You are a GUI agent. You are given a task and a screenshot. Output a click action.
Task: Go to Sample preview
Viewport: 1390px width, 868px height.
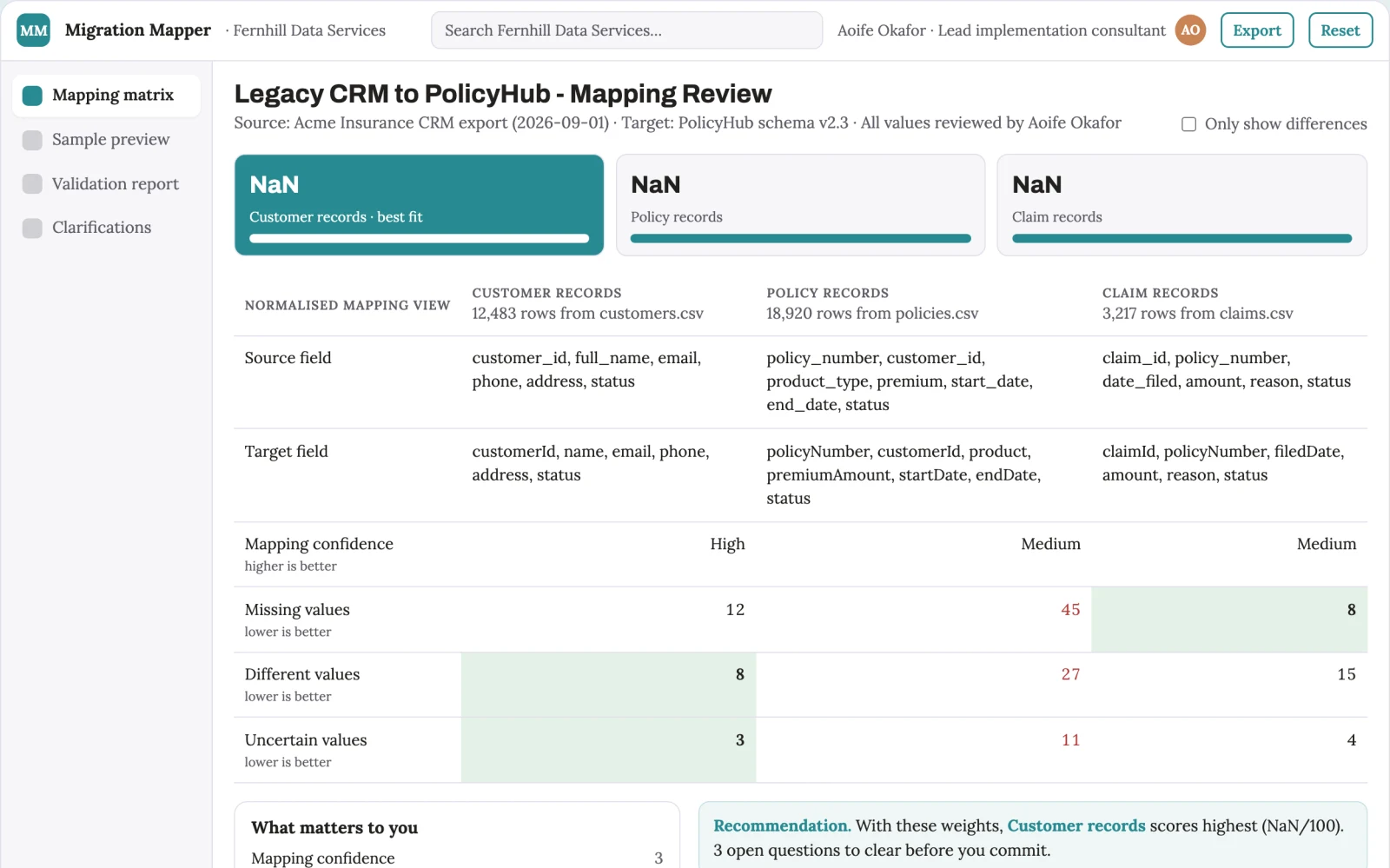(x=106, y=140)
